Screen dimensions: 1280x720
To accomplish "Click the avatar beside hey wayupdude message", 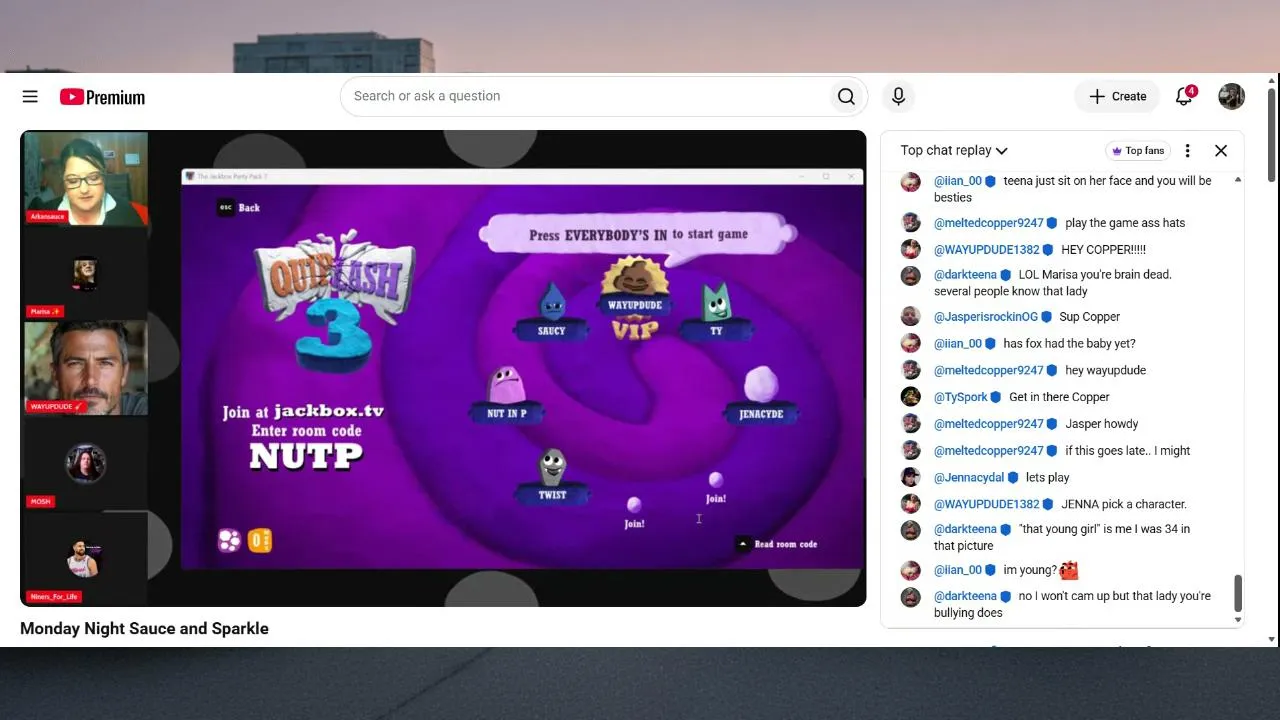I will click(x=910, y=370).
